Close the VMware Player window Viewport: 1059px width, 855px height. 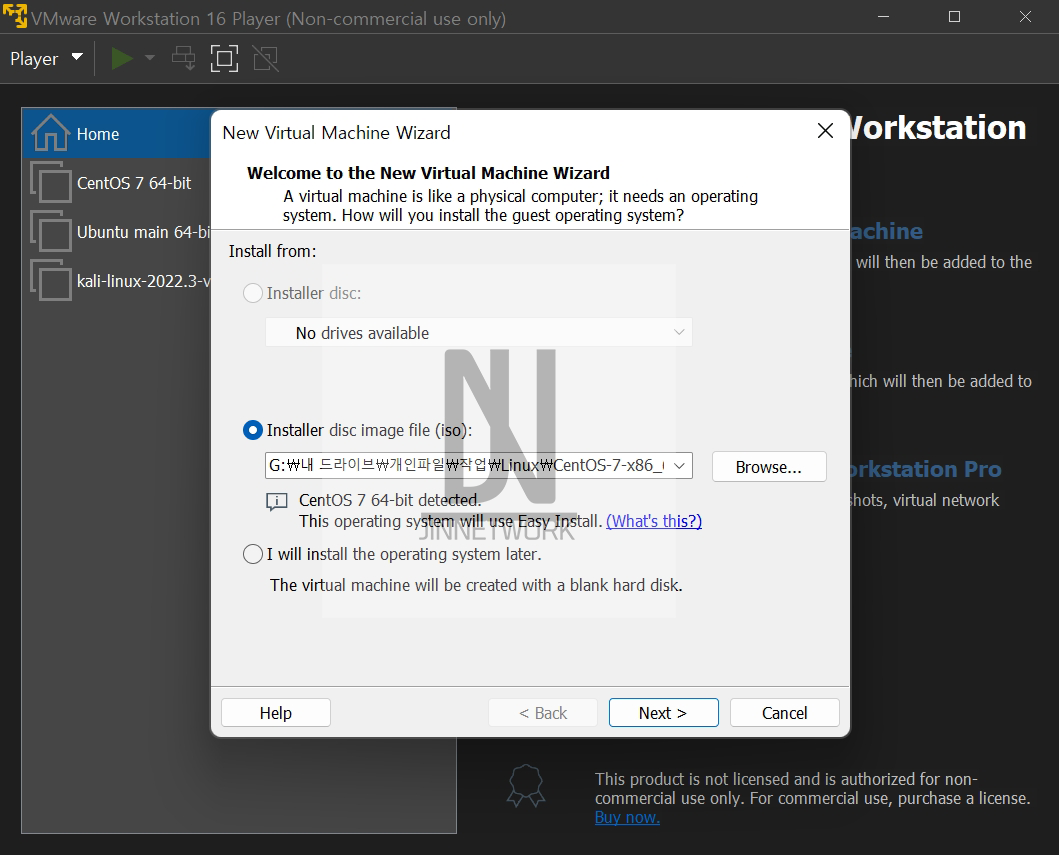click(x=1025, y=16)
